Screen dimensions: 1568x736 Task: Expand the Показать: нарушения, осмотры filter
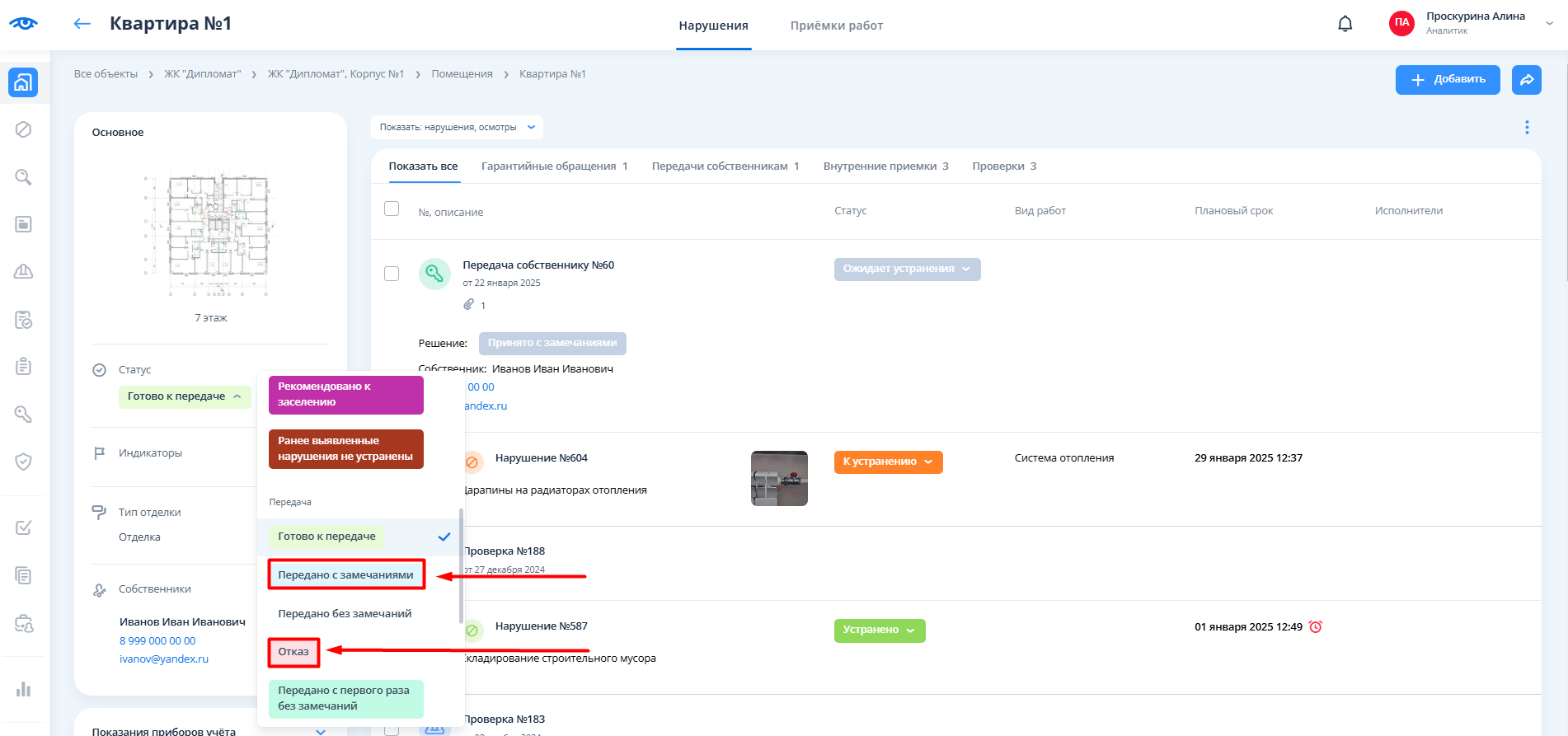click(x=457, y=127)
